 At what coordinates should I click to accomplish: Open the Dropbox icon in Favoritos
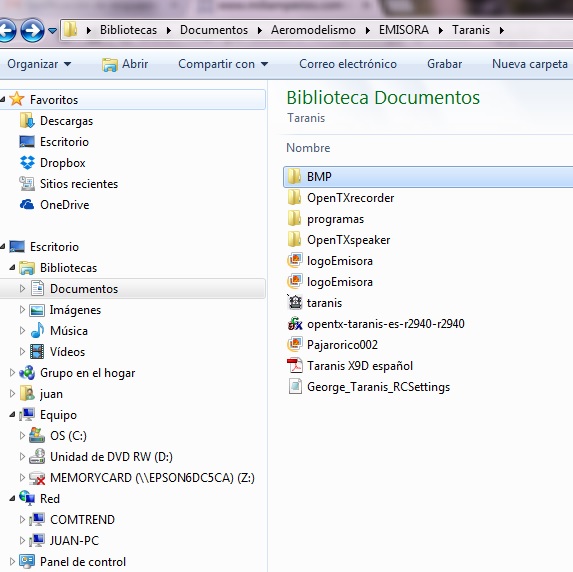point(27,163)
